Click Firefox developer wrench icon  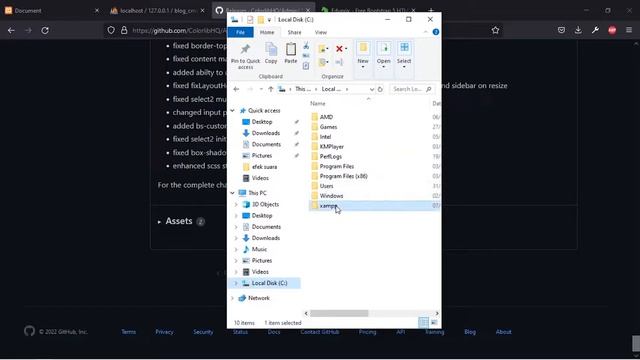[x=595, y=30]
